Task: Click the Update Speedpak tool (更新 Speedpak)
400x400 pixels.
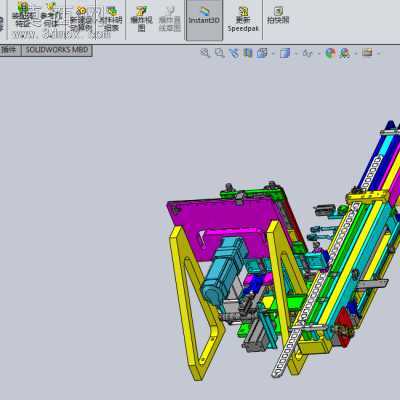Action: click(x=243, y=19)
